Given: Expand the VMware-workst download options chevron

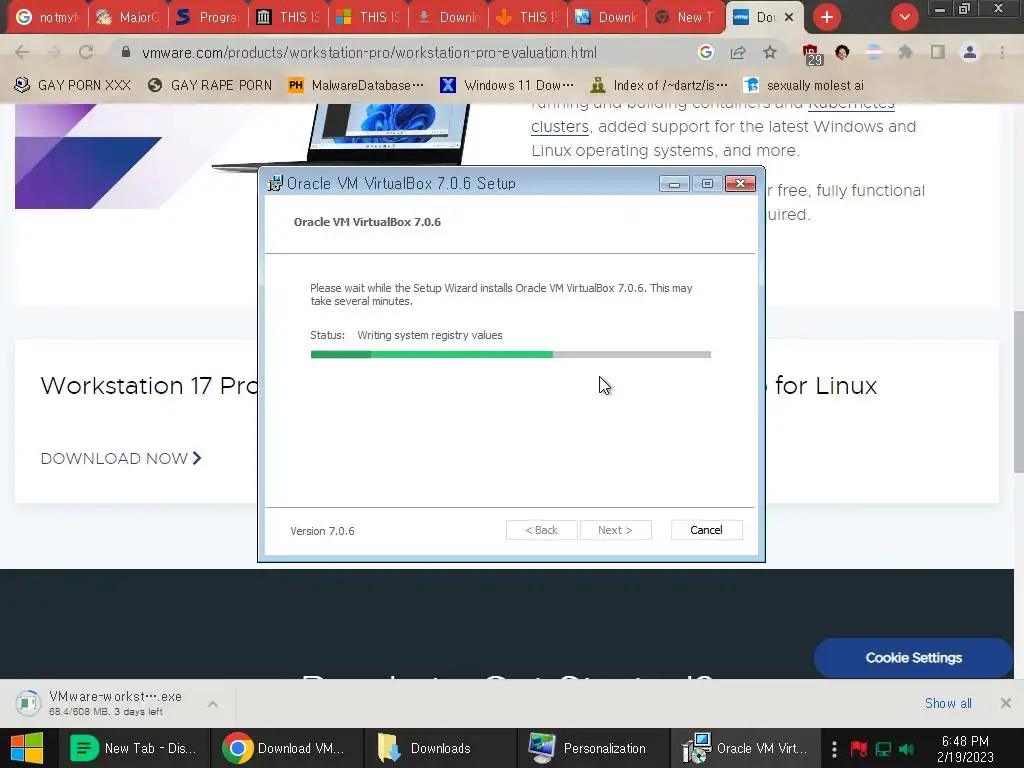Looking at the screenshot, I should (212, 703).
